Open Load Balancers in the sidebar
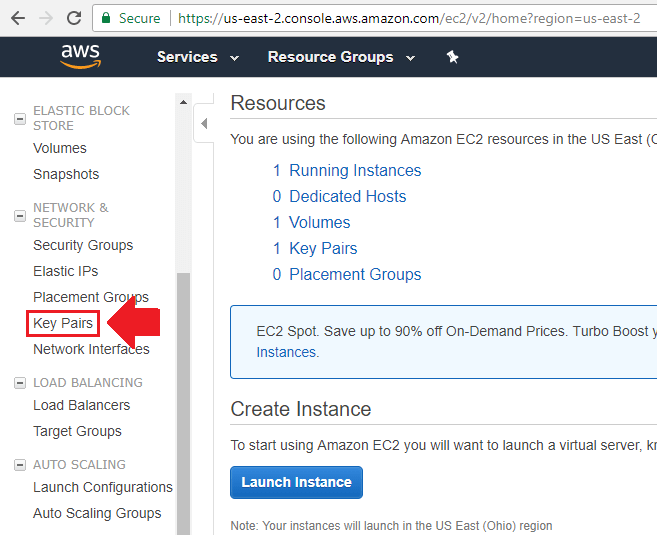The height and width of the screenshot is (535, 657). click(x=82, y=406)
